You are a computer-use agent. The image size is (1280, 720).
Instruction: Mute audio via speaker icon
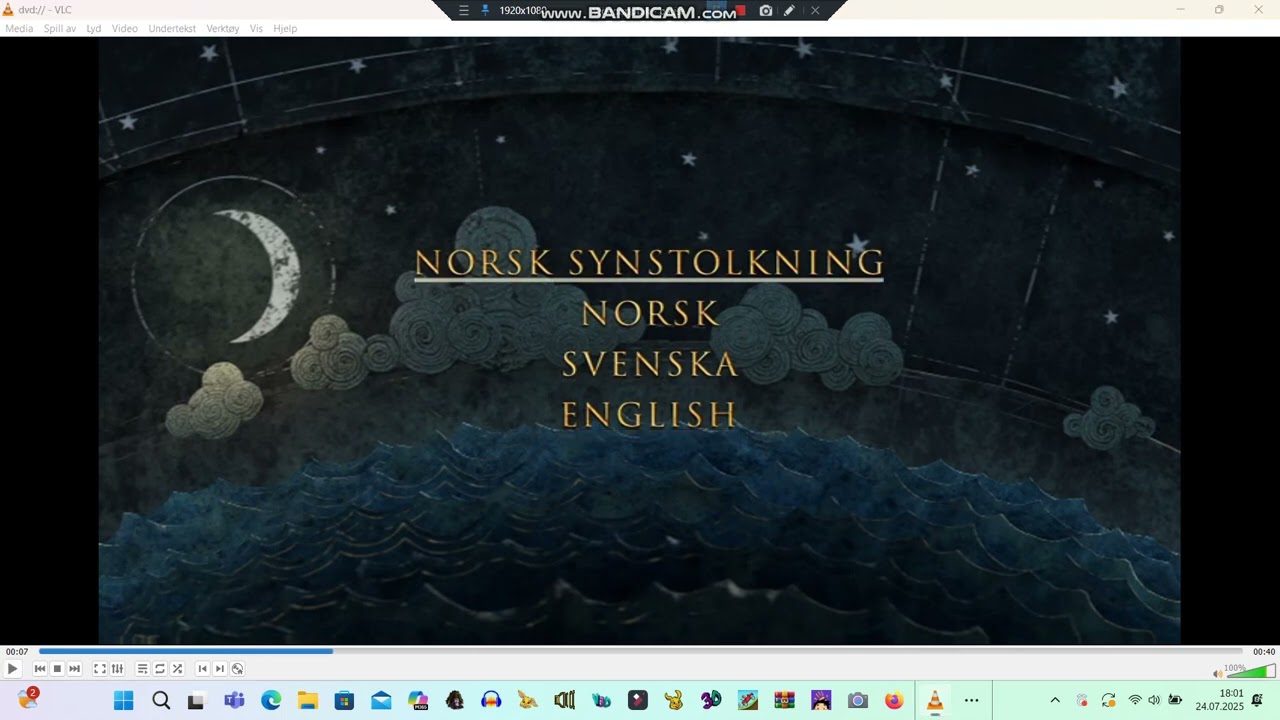coord(1217,673)
